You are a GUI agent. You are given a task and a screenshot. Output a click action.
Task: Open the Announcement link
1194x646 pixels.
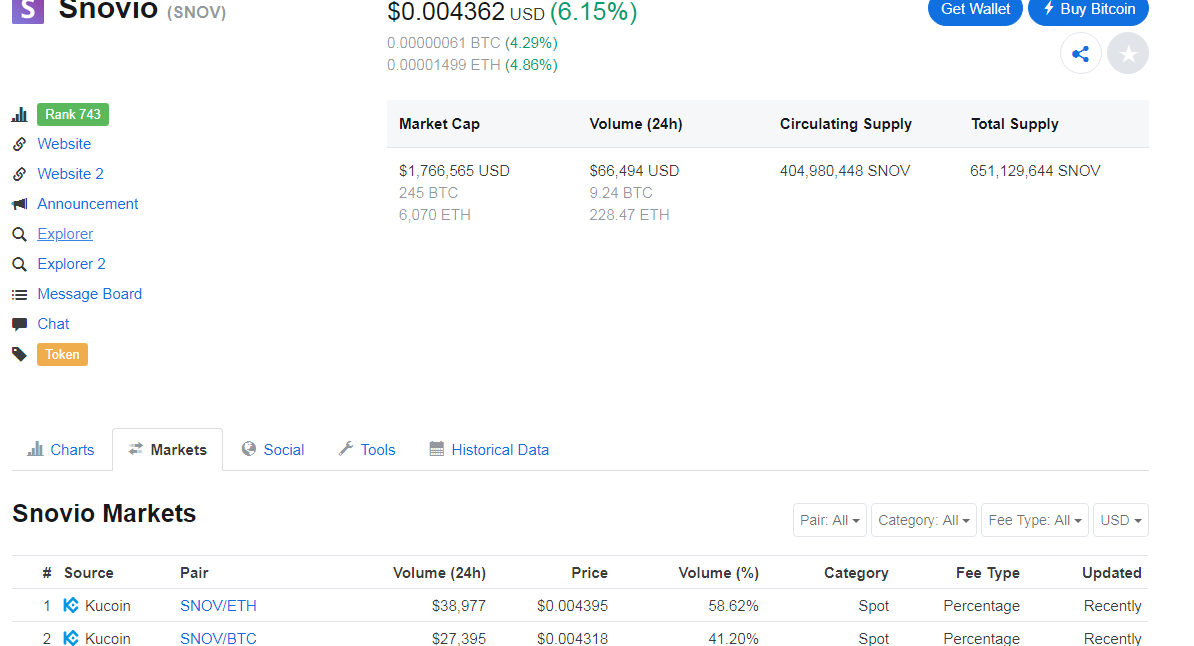point(88,204)
